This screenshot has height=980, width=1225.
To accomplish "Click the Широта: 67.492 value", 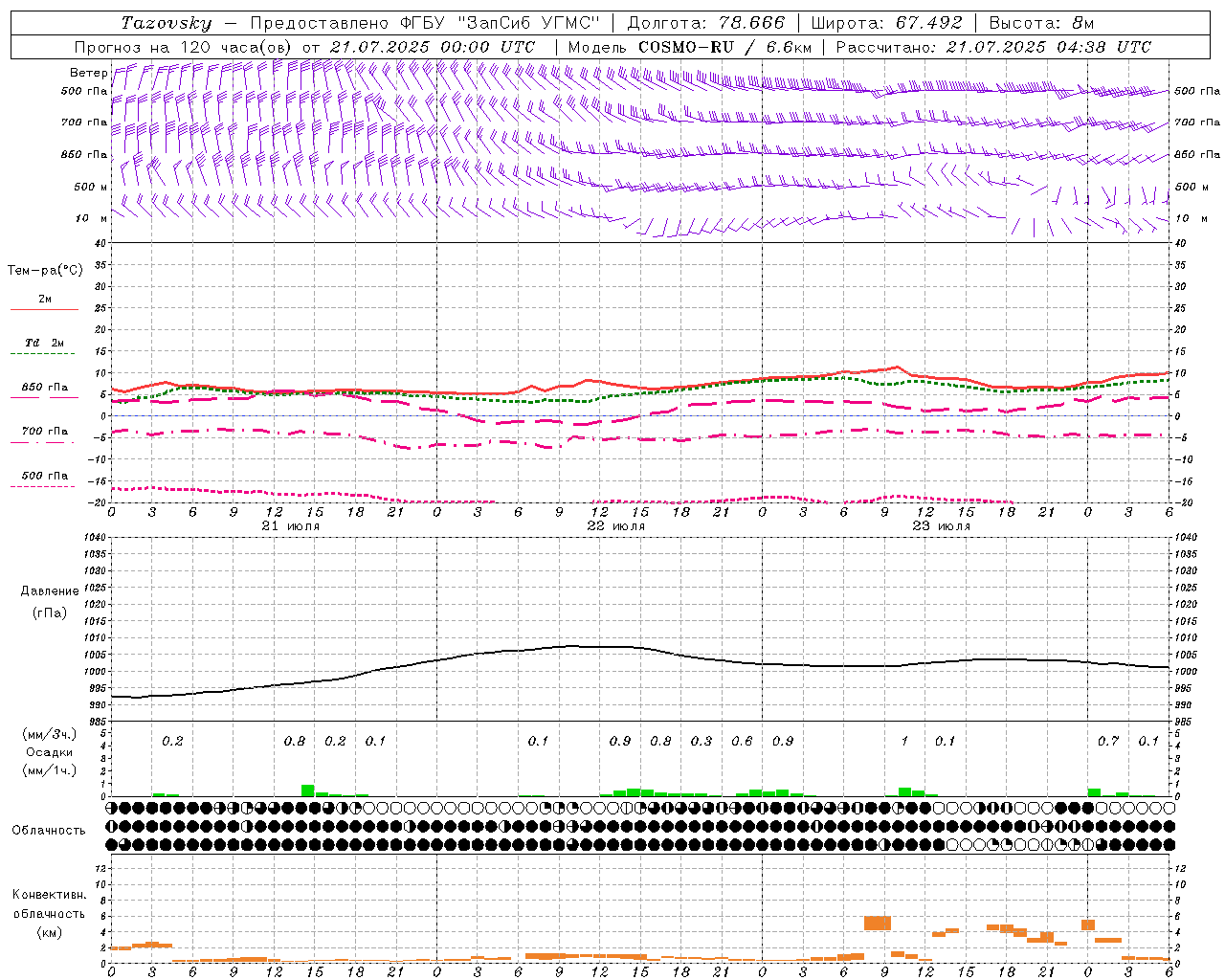I will (x=886, y=23).
